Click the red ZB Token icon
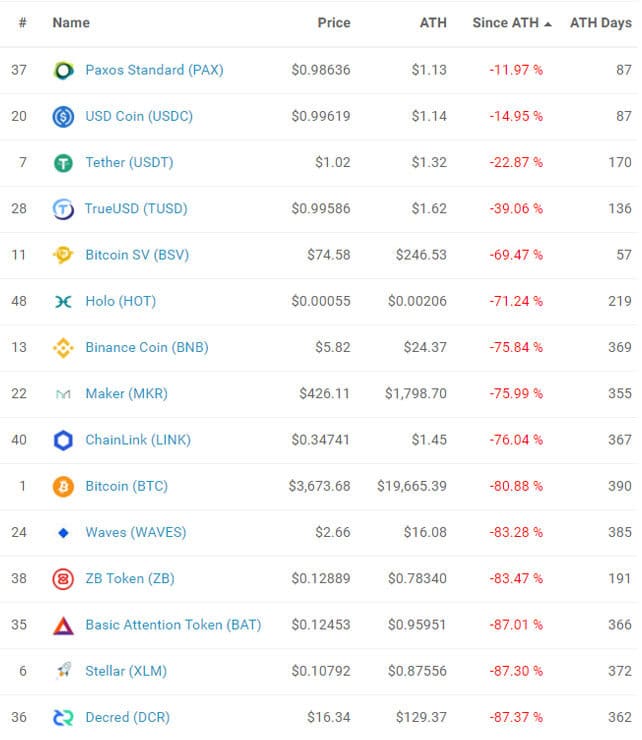Screen dimensions: 642x740 pyautogui.click(x=63, y=579)
